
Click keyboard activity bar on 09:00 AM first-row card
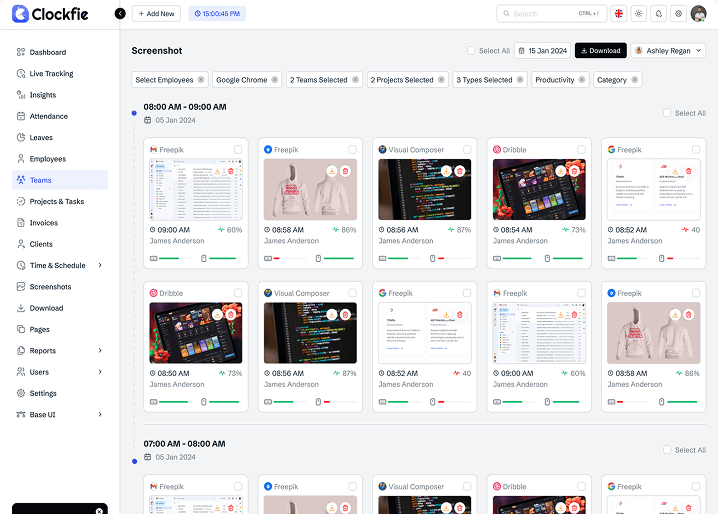175,258
